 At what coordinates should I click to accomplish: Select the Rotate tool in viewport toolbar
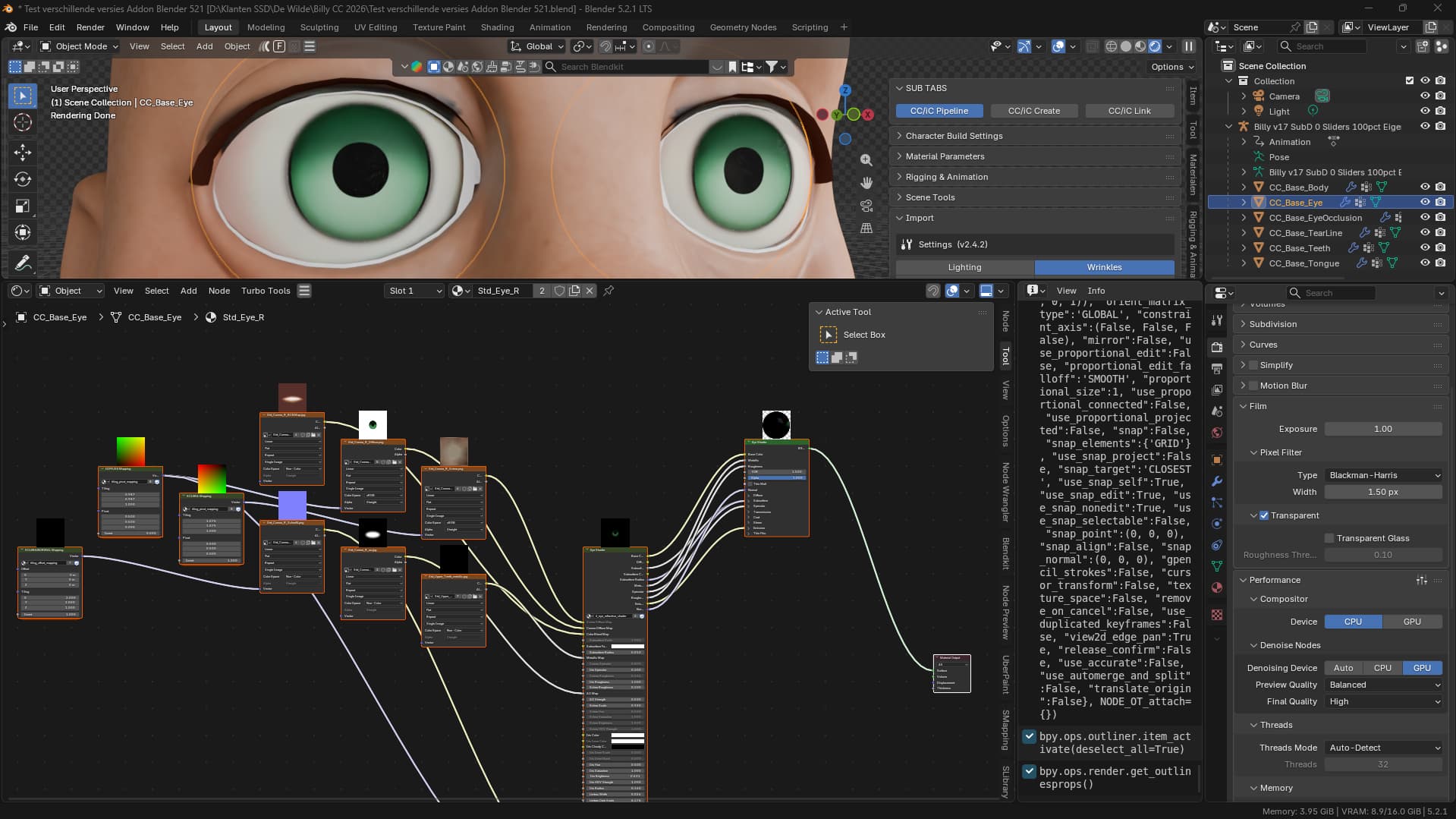pyautogui.click(x=23, y=180)
